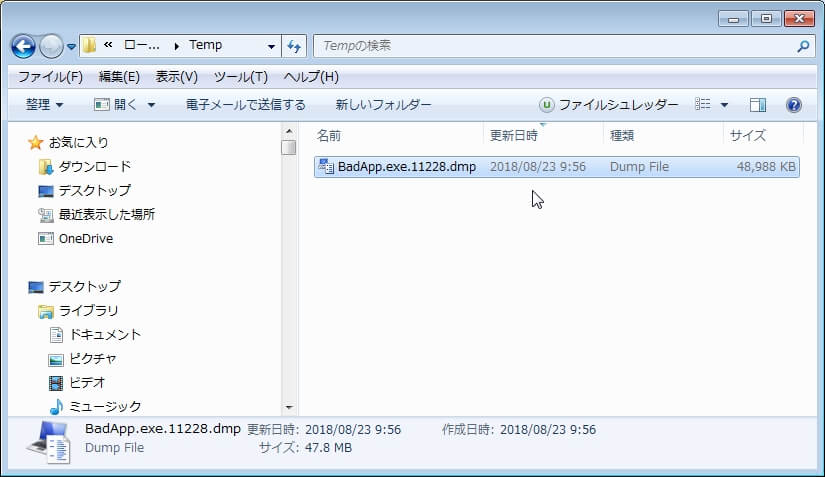Open the ファイル(F) menu
Image resolution: width=825 pixels, height=477 pixels.
[50, 77]
